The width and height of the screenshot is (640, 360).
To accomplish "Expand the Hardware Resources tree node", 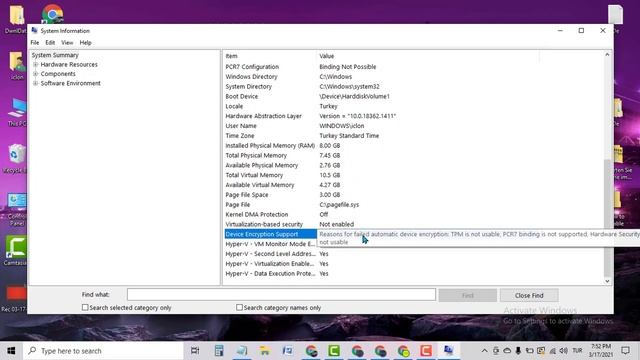I will (36, 64).
